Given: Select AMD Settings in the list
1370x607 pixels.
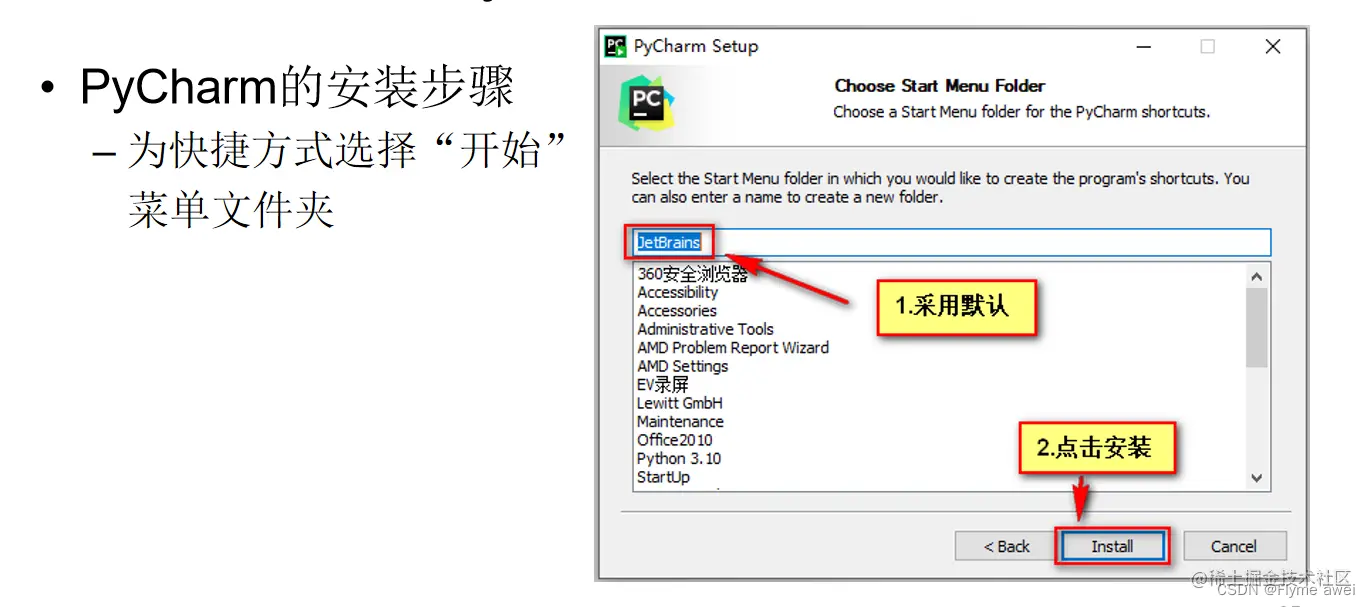Looking at the screenshot, I should (x=682, y=366).
